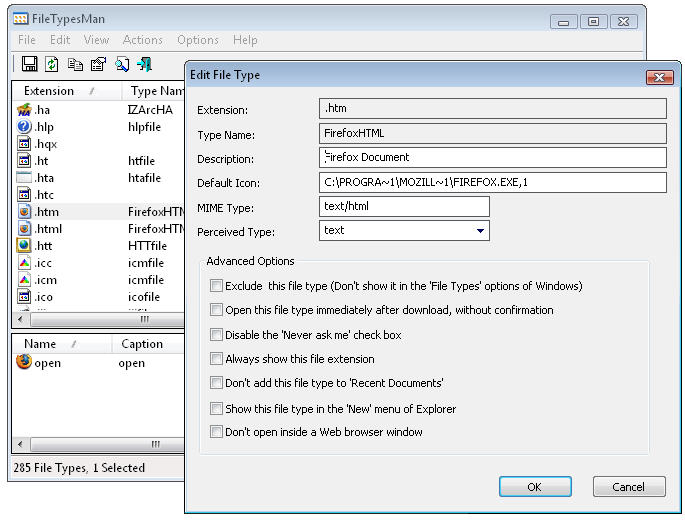Close the Edit File Type dialog
The width and height of the screenshot is (685, 520).
(660, 77)
